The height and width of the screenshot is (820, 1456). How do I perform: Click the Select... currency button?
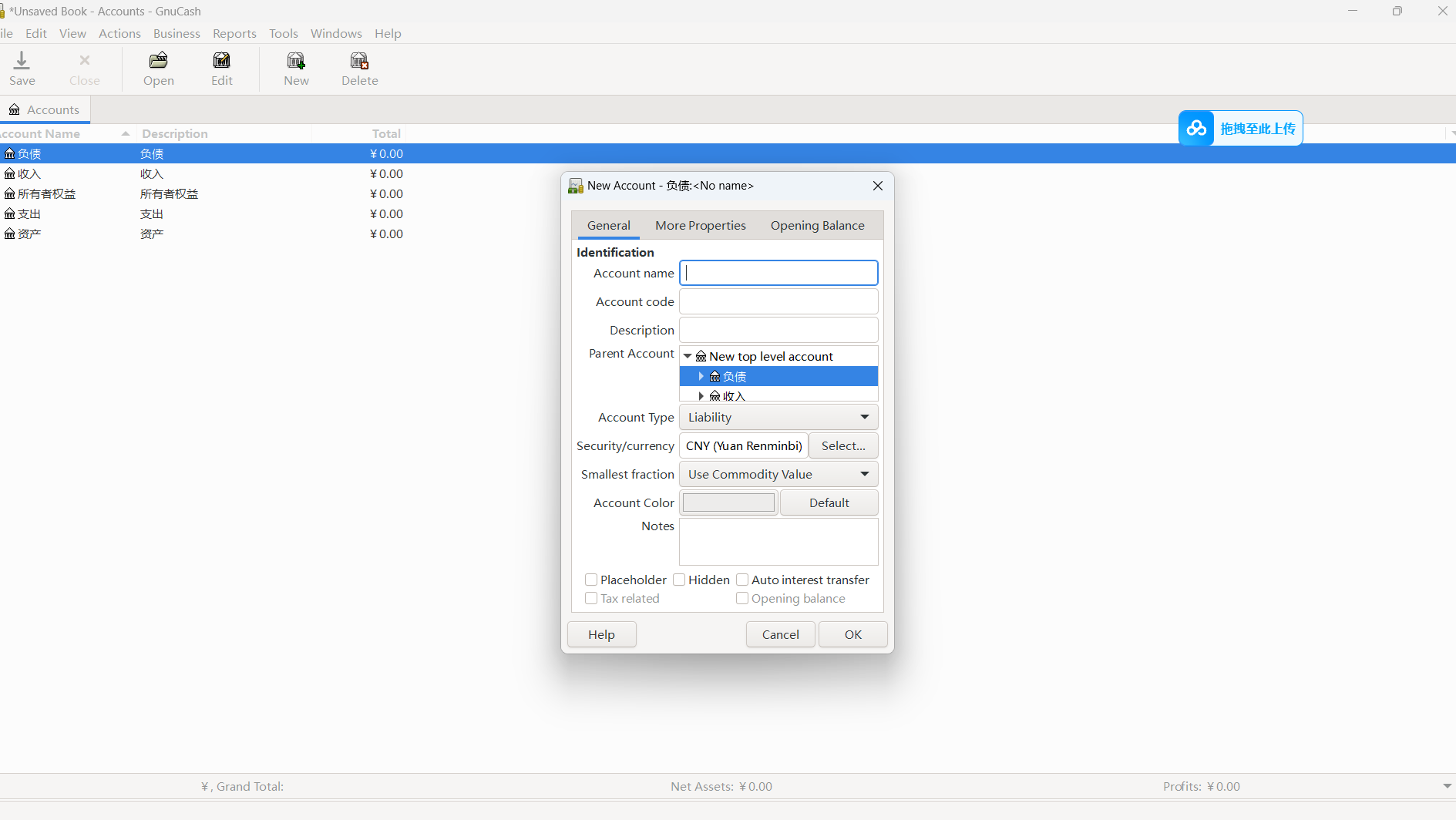(x=843, y=445)
